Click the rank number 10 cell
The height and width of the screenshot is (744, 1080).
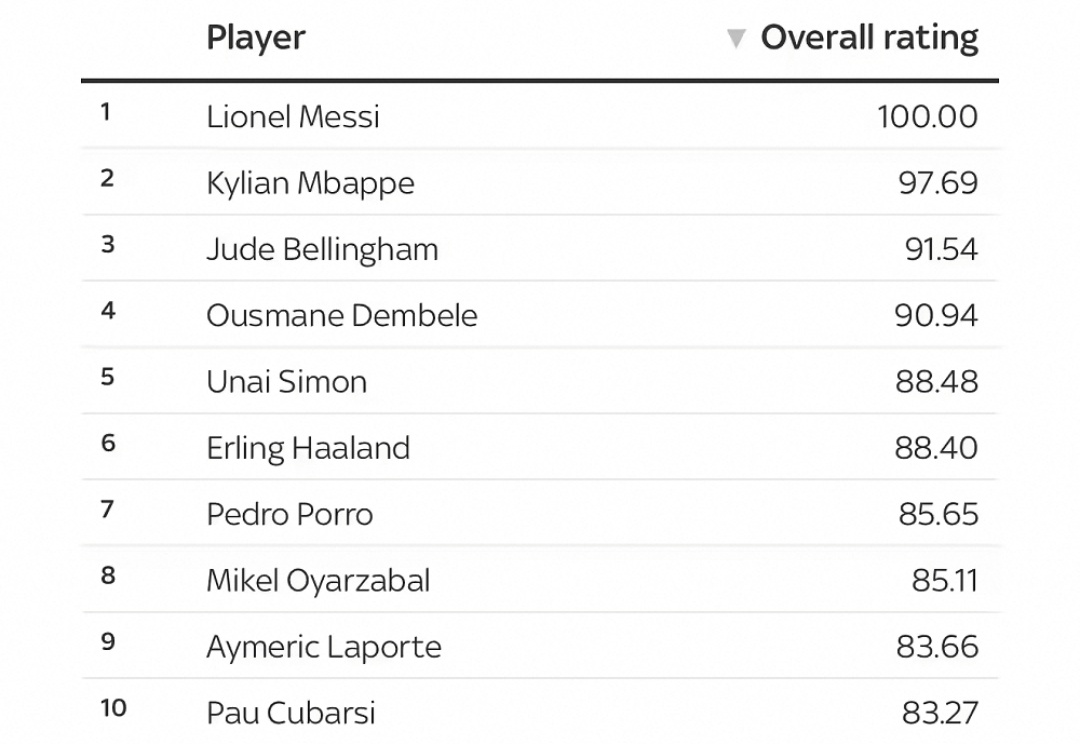pos(114,707)
